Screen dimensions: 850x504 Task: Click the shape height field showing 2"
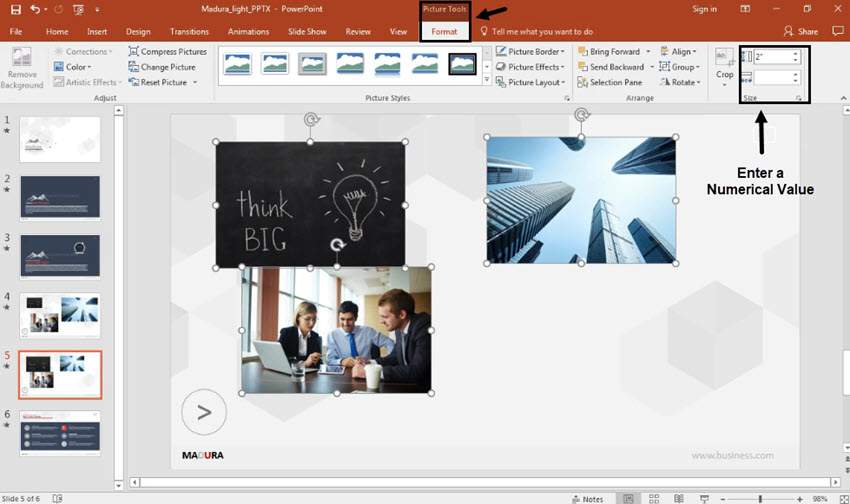[772, 56]
